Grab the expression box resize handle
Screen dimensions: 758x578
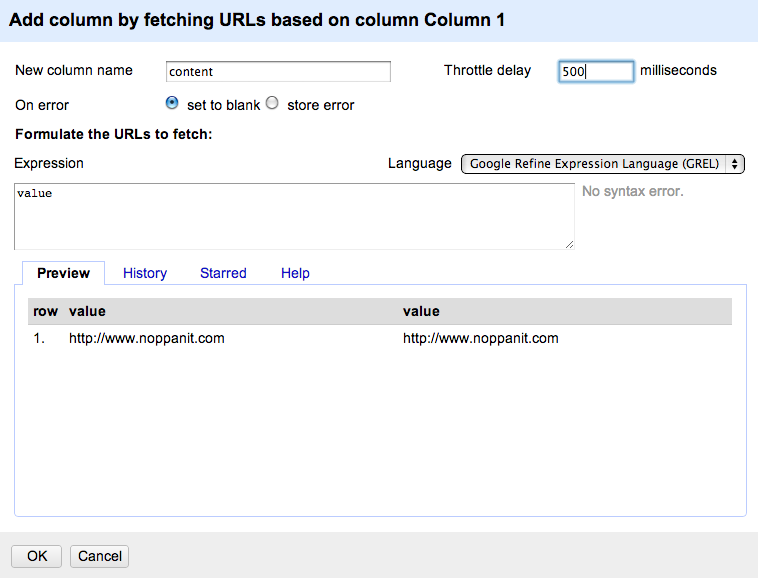click(569, 245)
